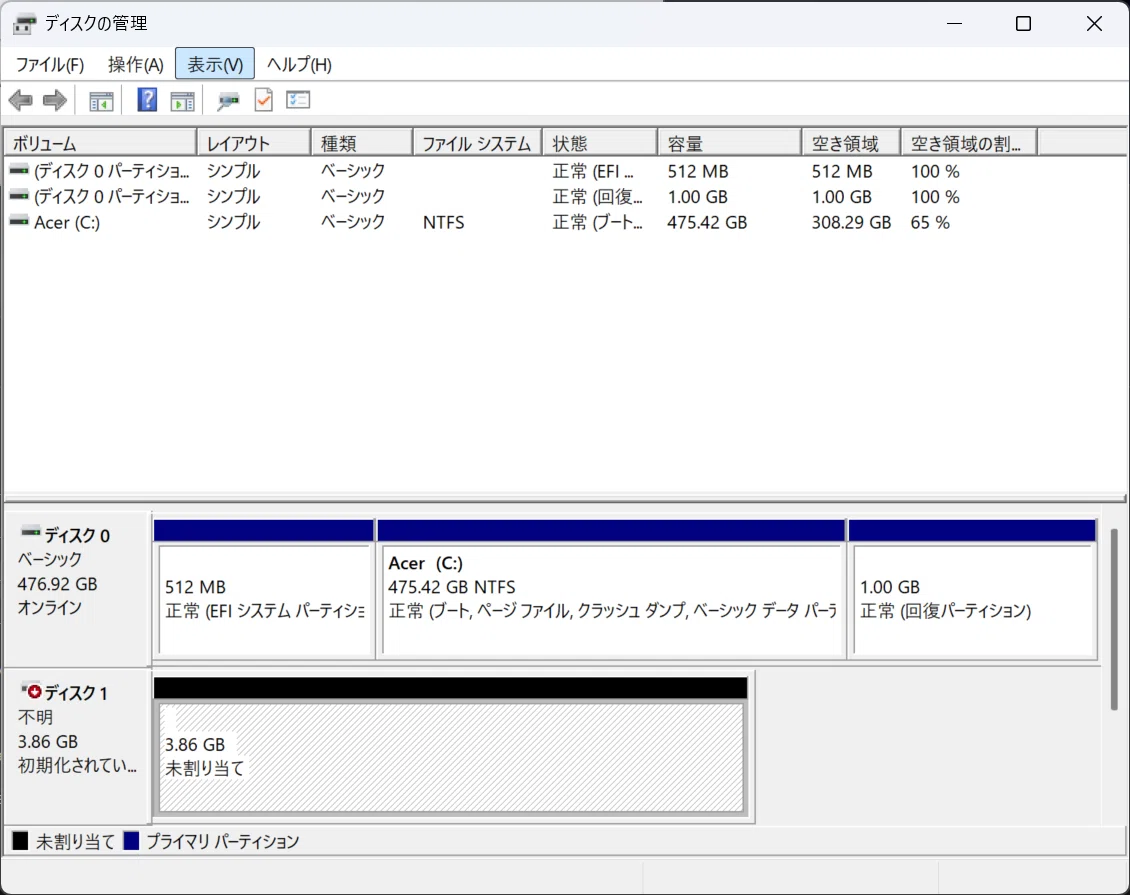
Task: Click the 65 % free percentage cell
Action: click(930, 223)
